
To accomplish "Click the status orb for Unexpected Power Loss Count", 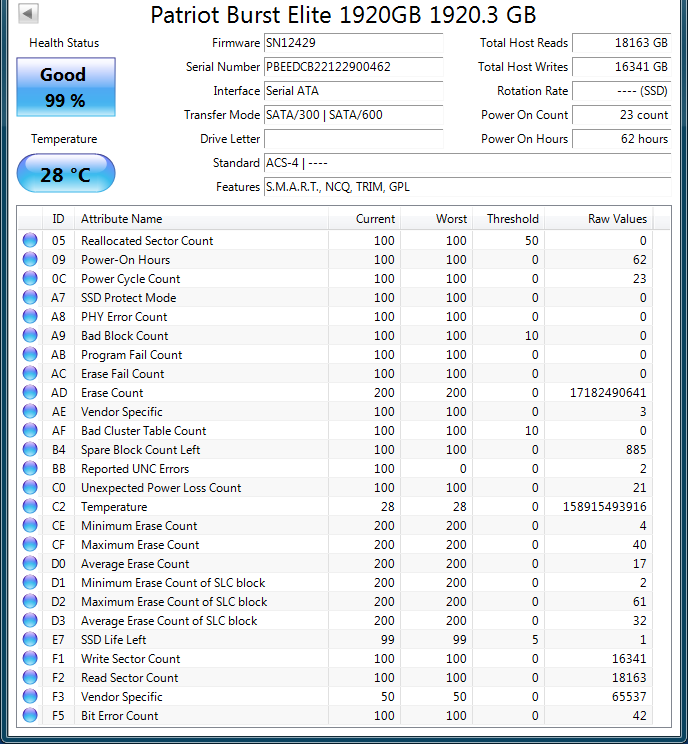I will click(30, 487).
